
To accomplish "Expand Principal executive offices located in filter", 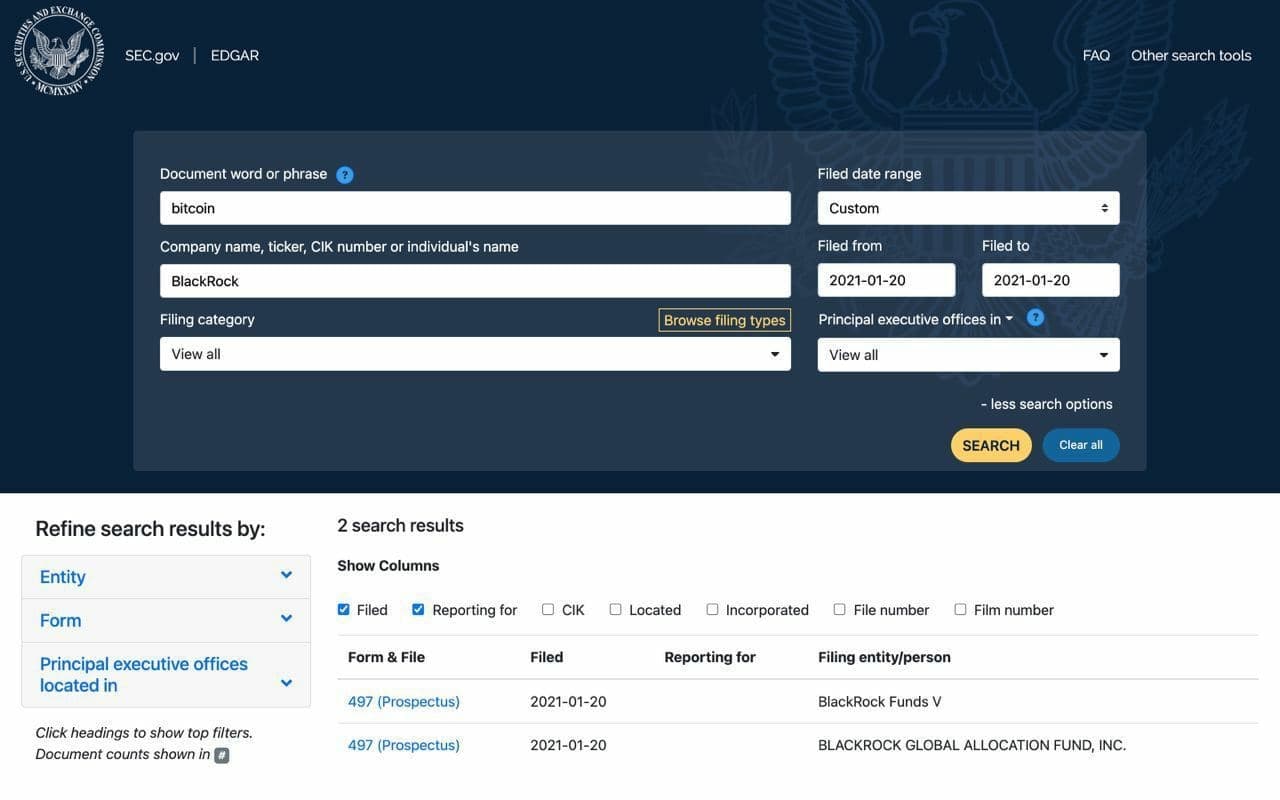I will point(166,675).
